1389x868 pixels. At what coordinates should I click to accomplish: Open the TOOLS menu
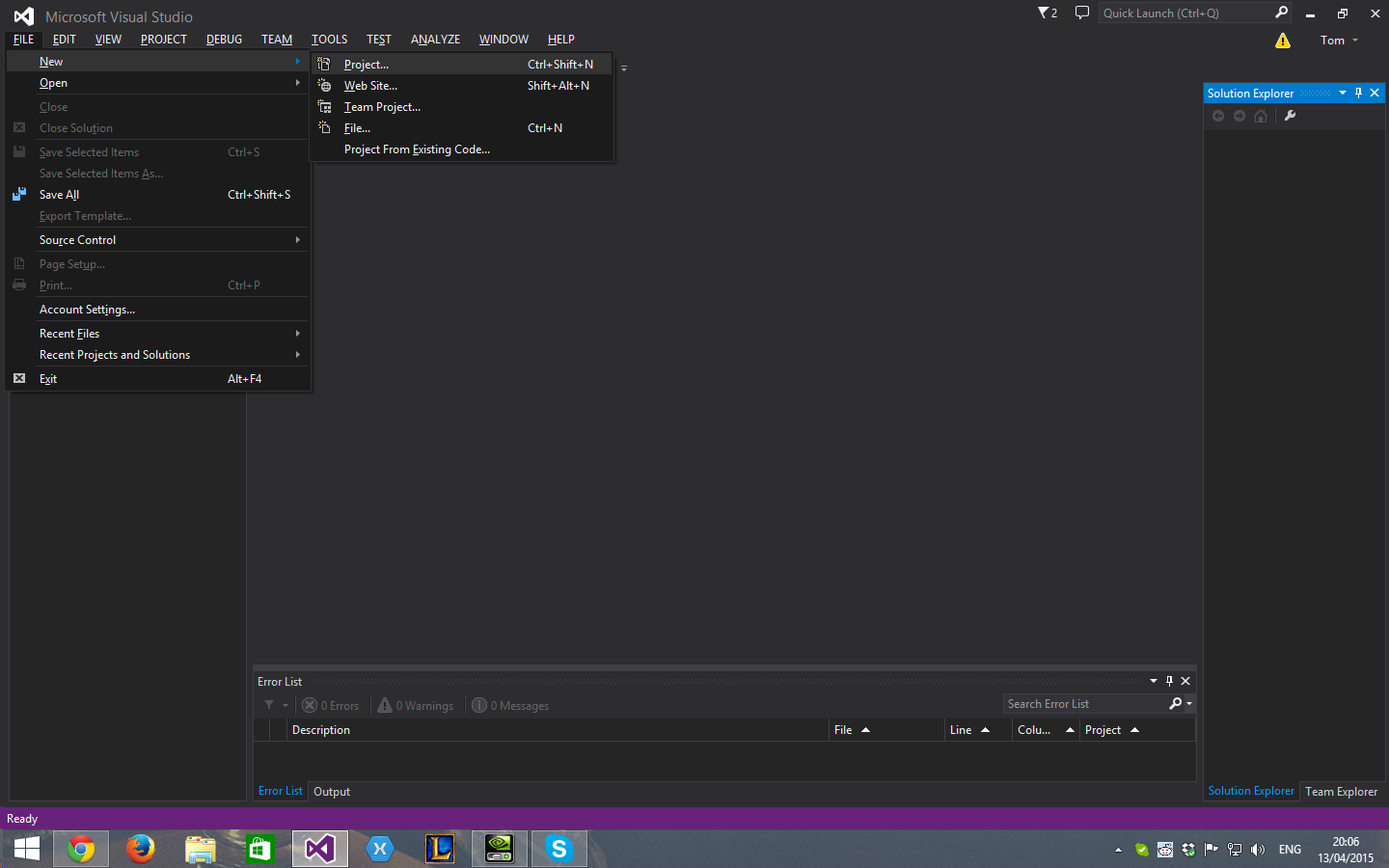(x=329, y=40)
